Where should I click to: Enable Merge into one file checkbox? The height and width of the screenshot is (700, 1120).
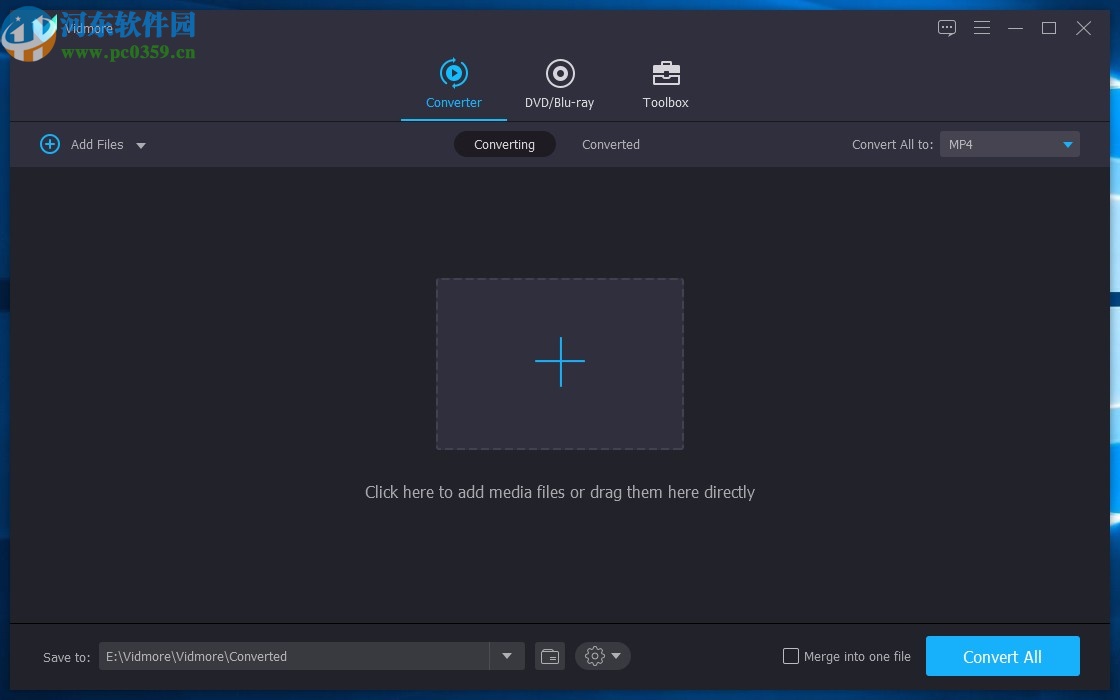(x=791, y=656)
